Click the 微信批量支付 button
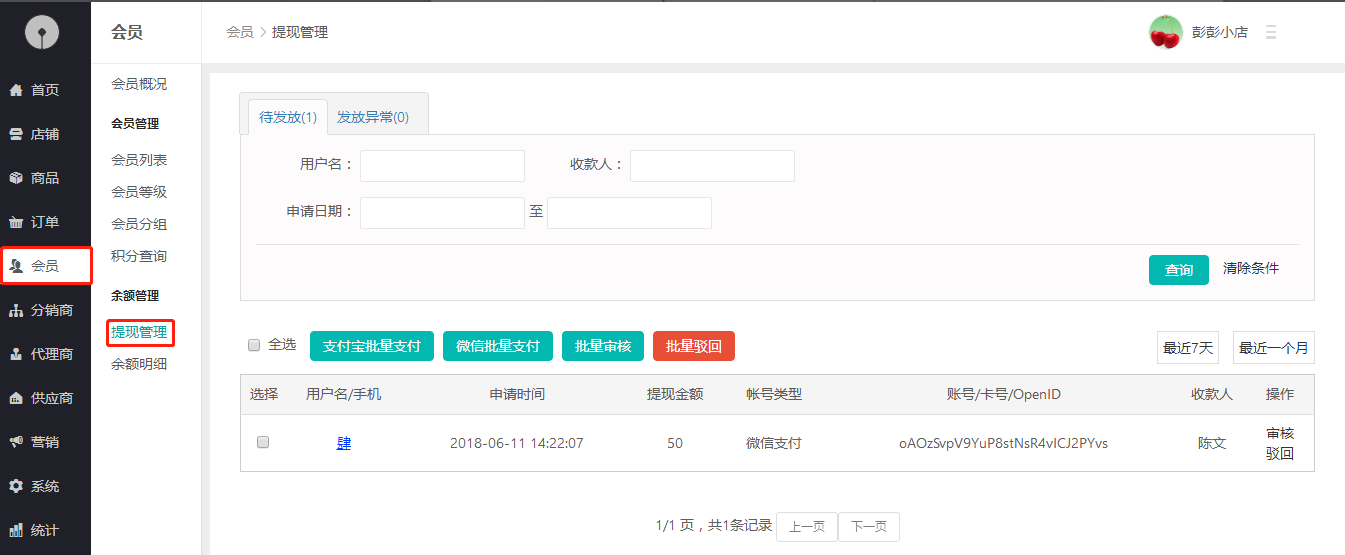Image resolution: width=1345 pixels, height=555 pixels. coord(498,346)
